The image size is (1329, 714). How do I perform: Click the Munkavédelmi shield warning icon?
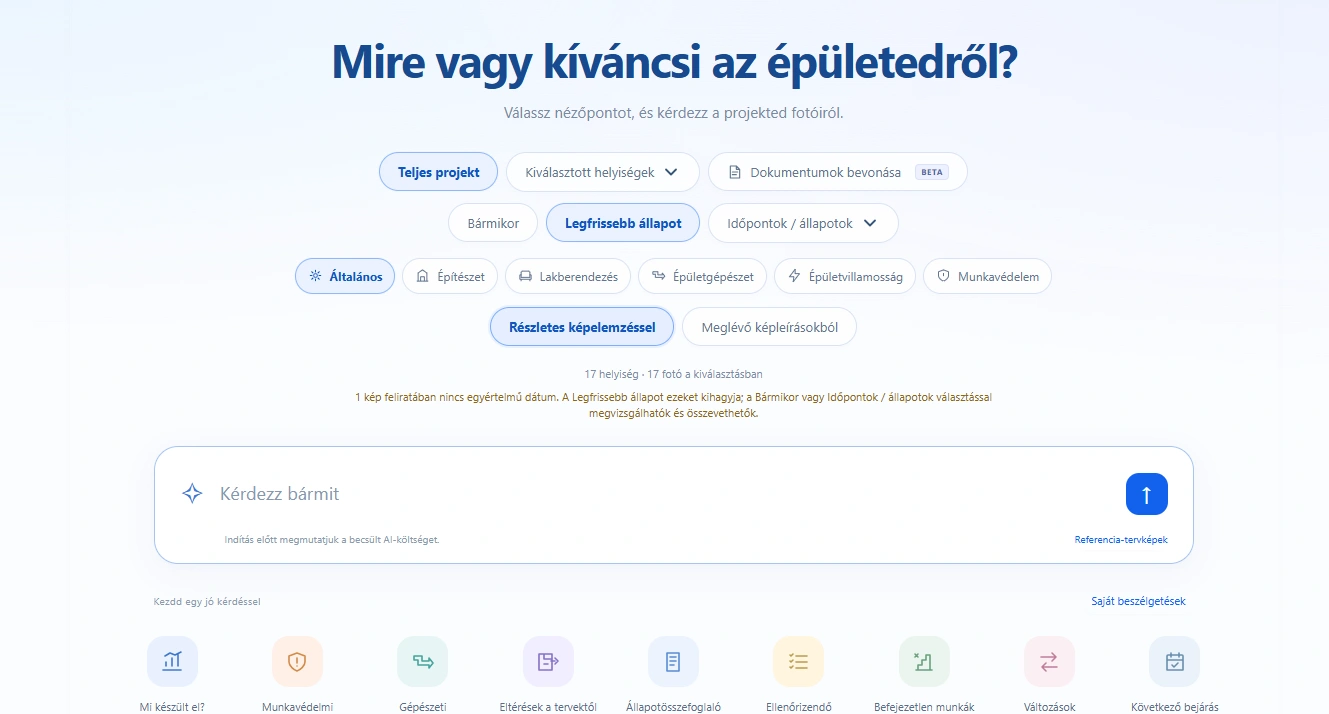297,661
